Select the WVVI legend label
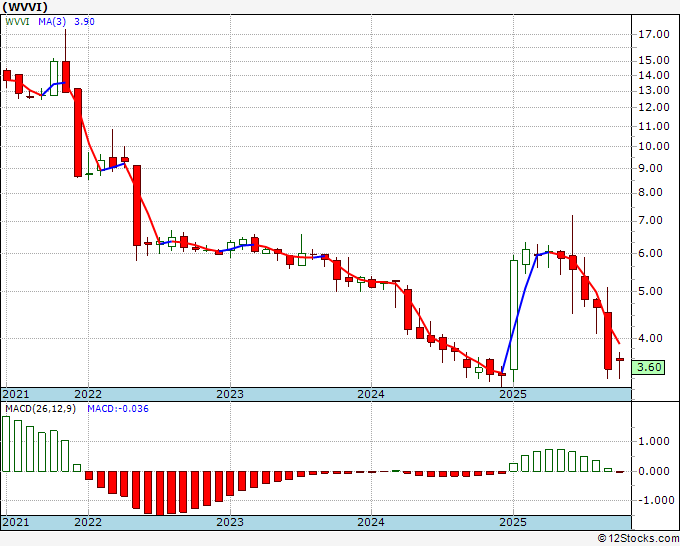 coord(17,22)
